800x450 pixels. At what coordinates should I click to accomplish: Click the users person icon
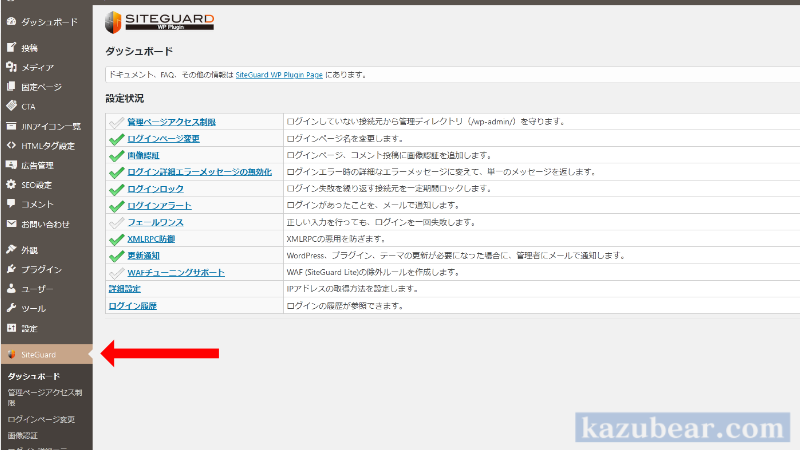[x=11, y=289]
